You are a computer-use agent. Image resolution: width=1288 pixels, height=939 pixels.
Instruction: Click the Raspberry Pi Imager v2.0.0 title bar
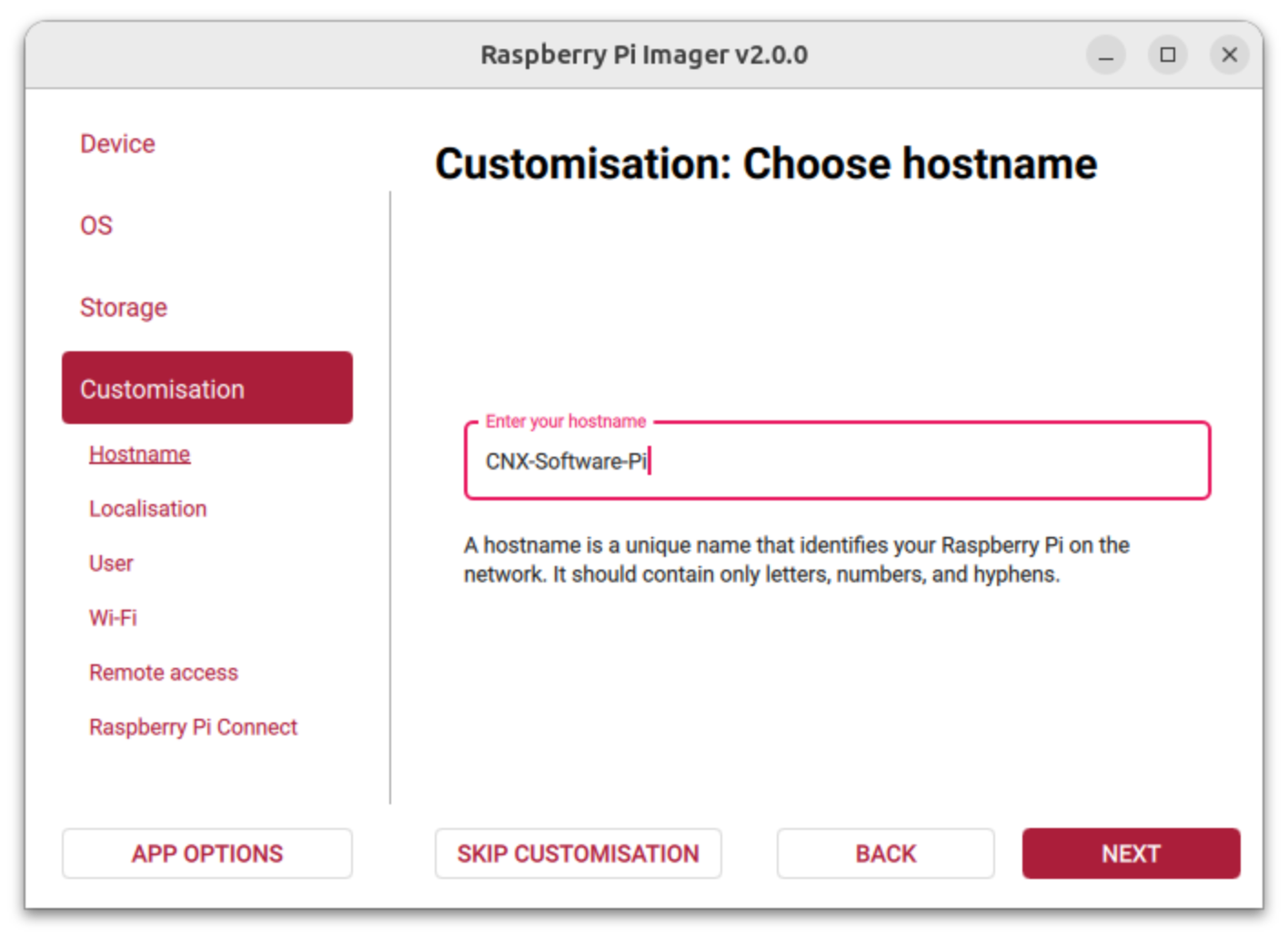643,56
